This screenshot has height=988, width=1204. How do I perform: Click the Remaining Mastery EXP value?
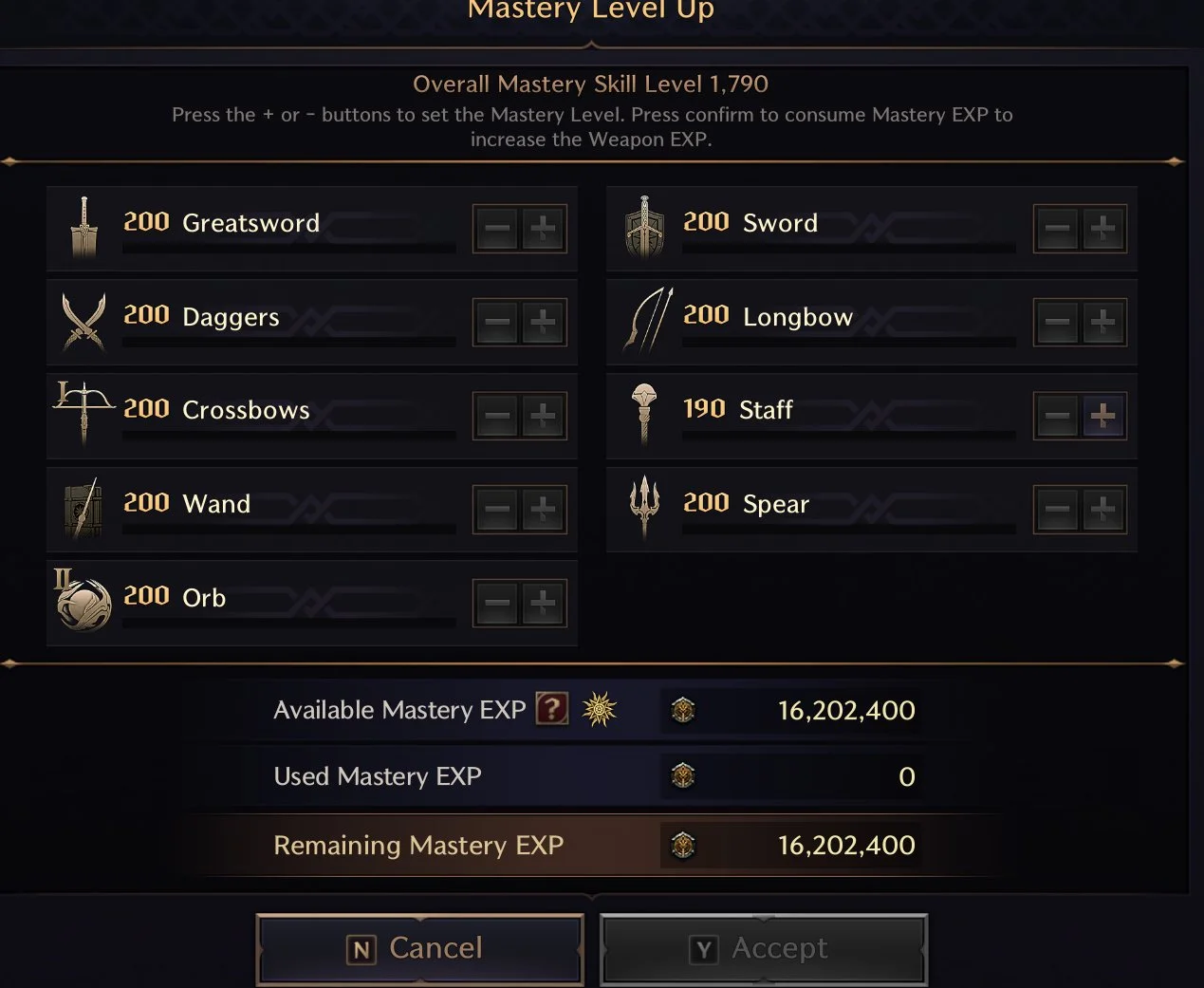pyautogui.click(x=845, y=846)
